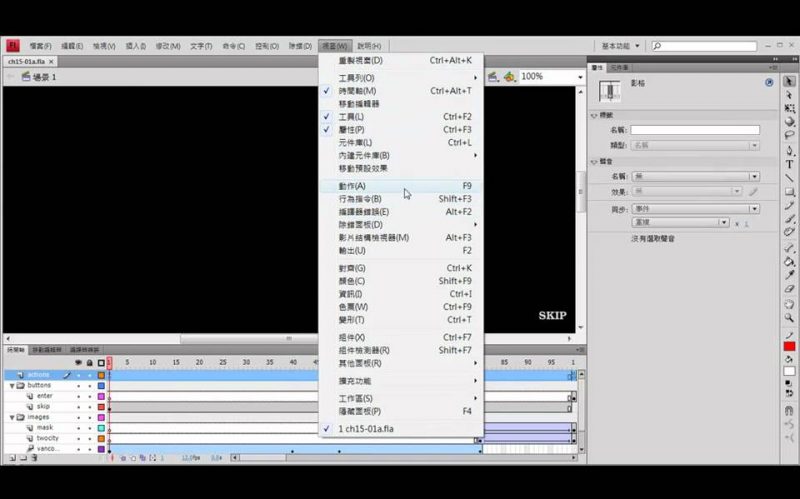The height and width of the screenshot is (499, 800).
Task: Open the 修改(M) menu in the menu bar
Action: pos(169,46)
